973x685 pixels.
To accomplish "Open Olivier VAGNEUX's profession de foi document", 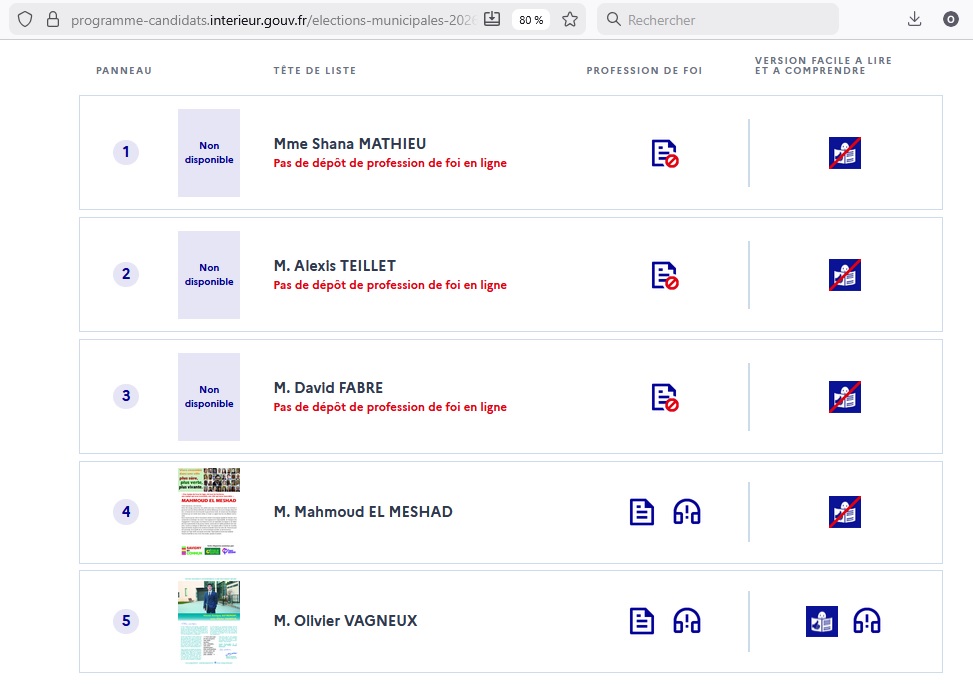I will 641,621.
